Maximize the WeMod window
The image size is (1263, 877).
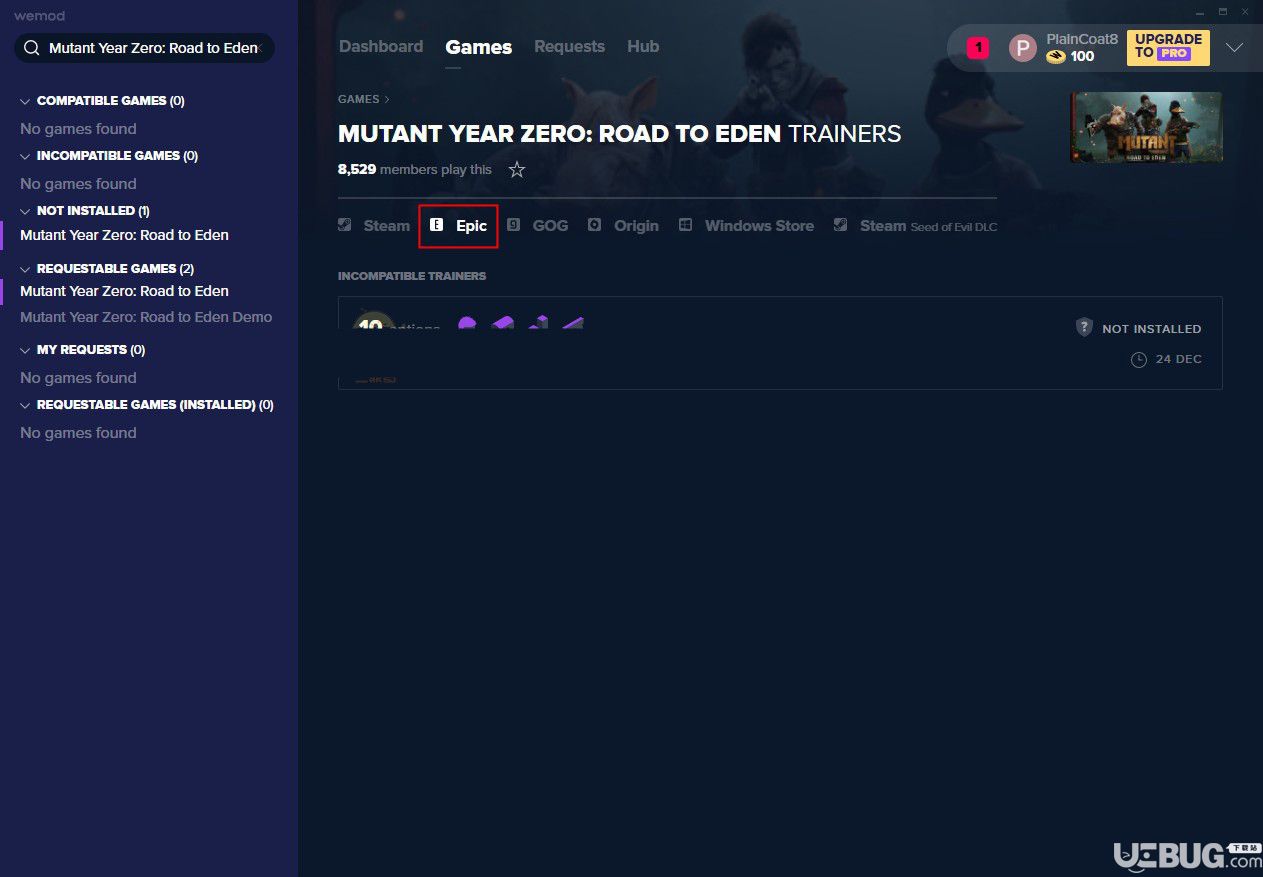[1223, 12]
